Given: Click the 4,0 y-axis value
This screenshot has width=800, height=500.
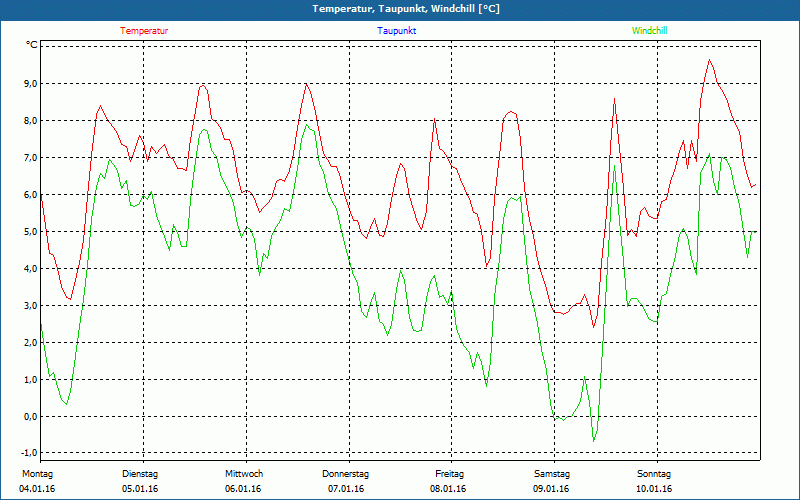Looking at the screenshot, I should tap(31, 269).
